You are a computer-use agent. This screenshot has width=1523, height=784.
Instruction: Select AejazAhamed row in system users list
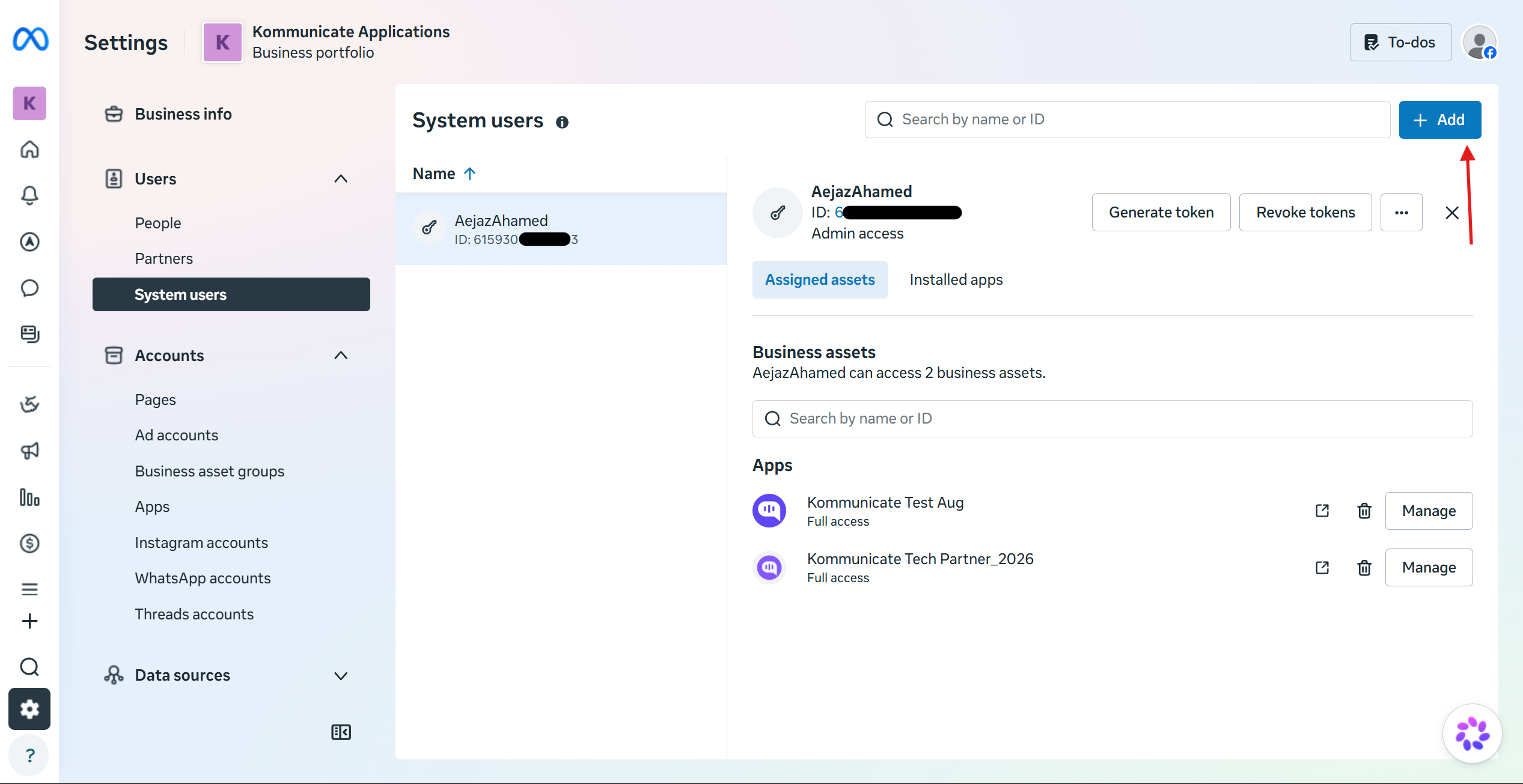click(x=561, y=229)
